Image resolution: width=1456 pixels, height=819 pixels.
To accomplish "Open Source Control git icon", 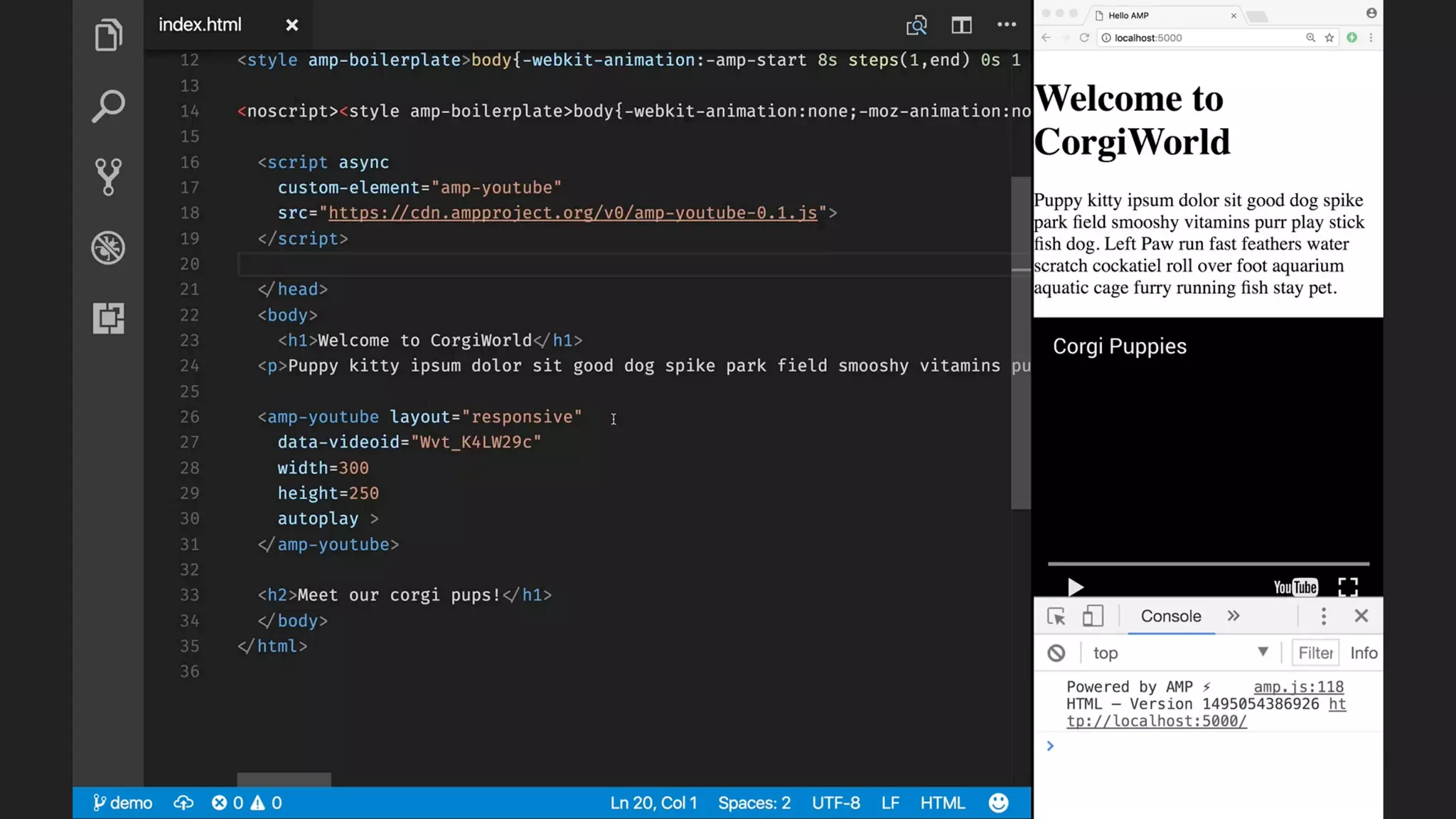I will [x=108, y=176].
